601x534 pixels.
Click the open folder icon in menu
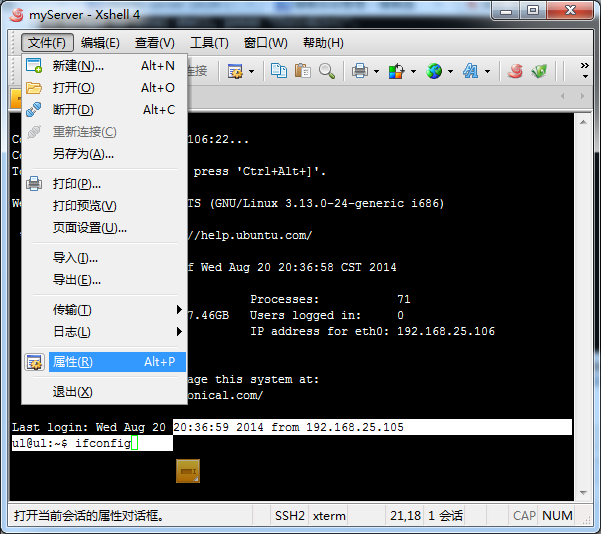[34, 88]
